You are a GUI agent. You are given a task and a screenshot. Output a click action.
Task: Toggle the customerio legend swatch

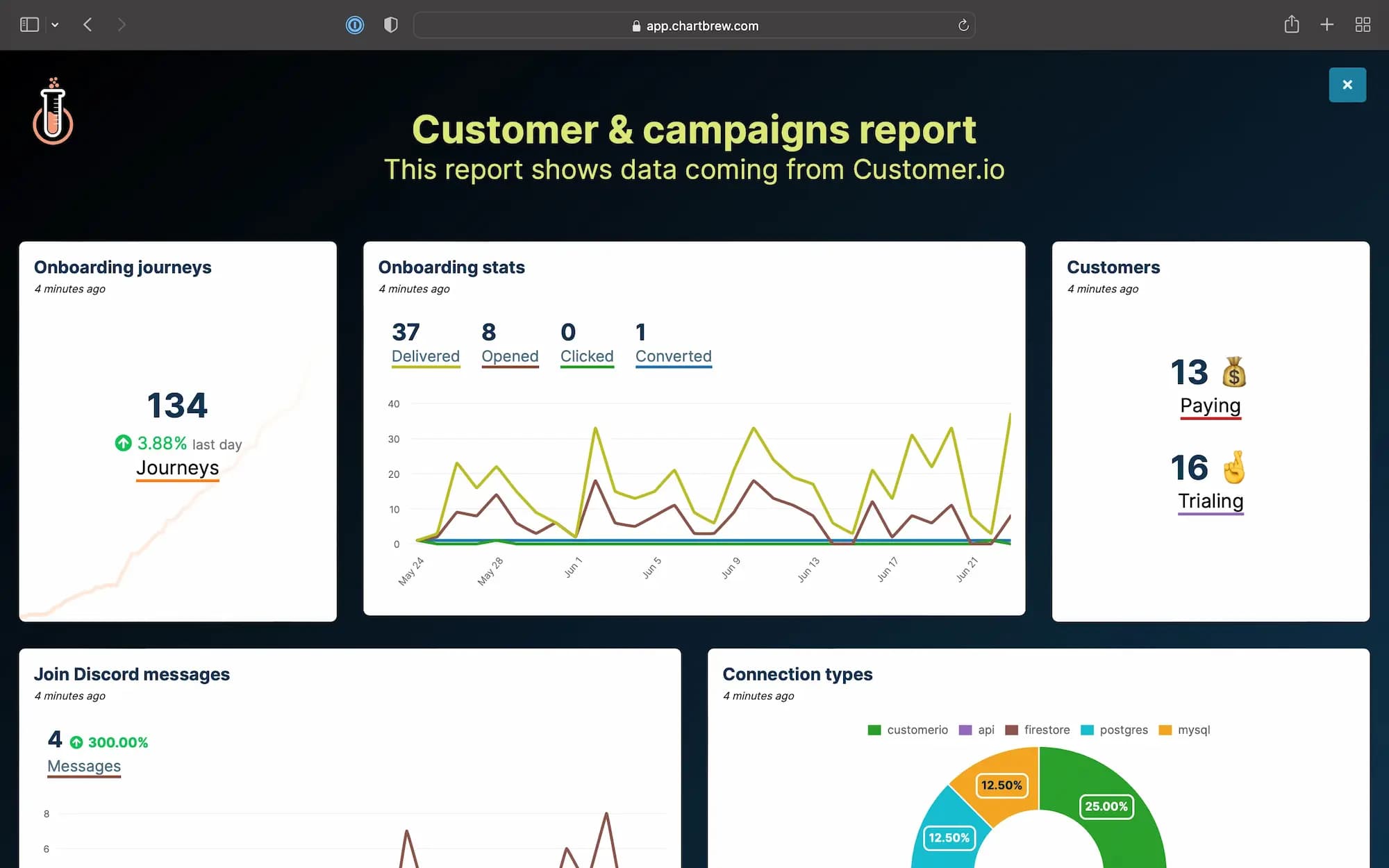874,730
